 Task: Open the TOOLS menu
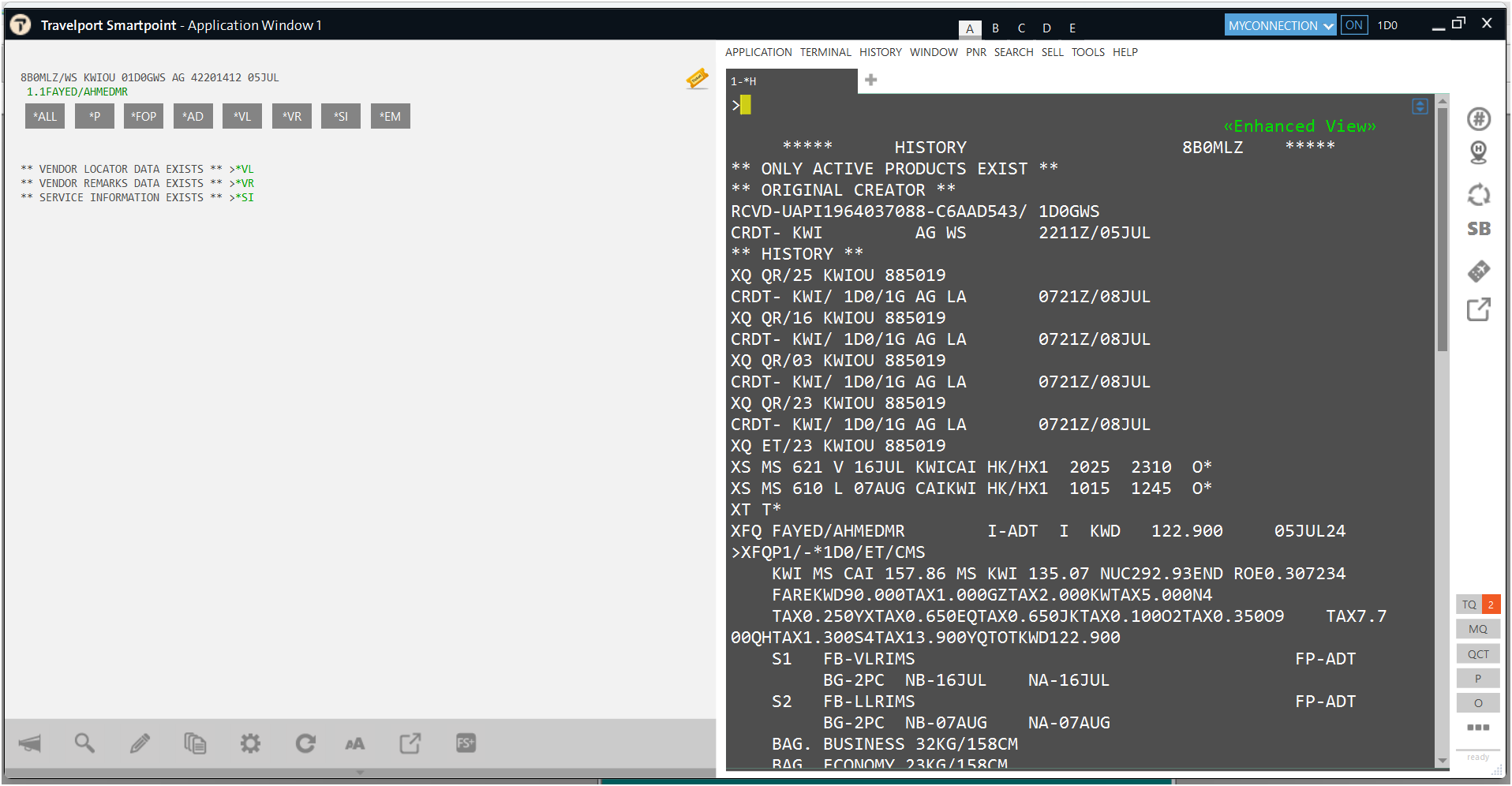coord(1088,52)
